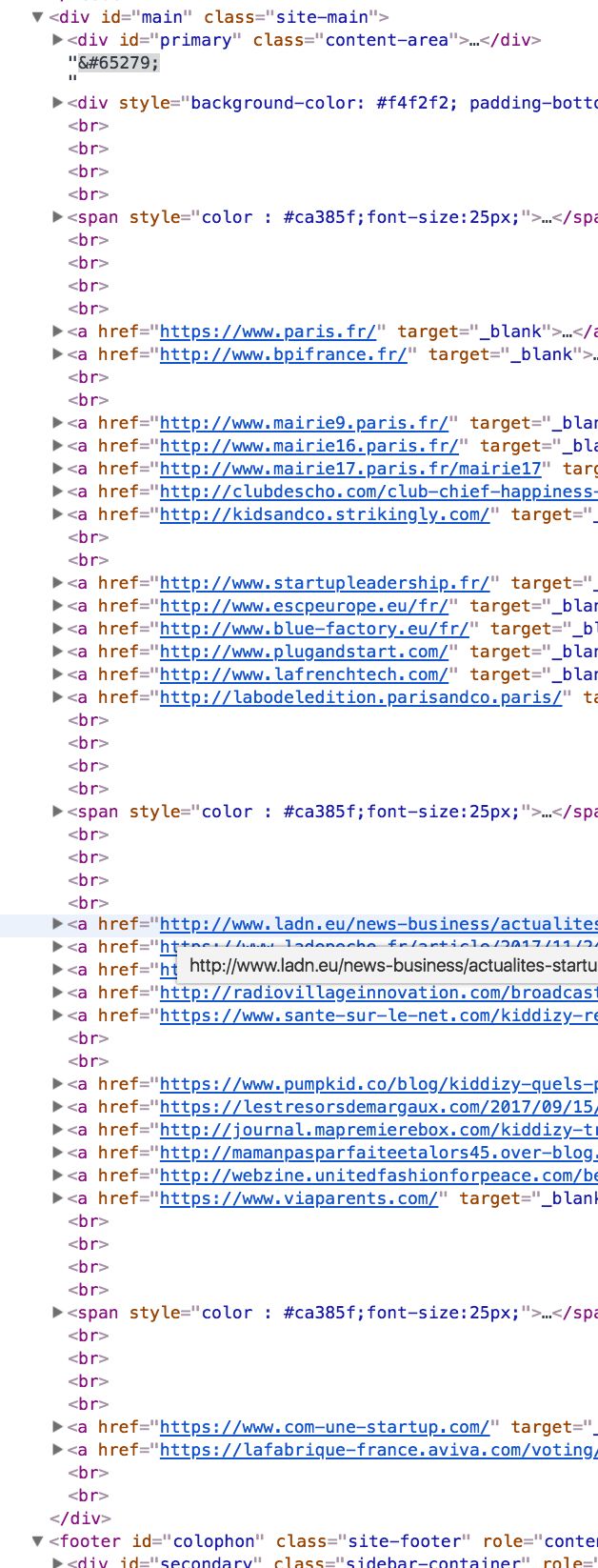The image size is (598, 1568).
Task: Select the &#65279; text node
Action: 119,63
